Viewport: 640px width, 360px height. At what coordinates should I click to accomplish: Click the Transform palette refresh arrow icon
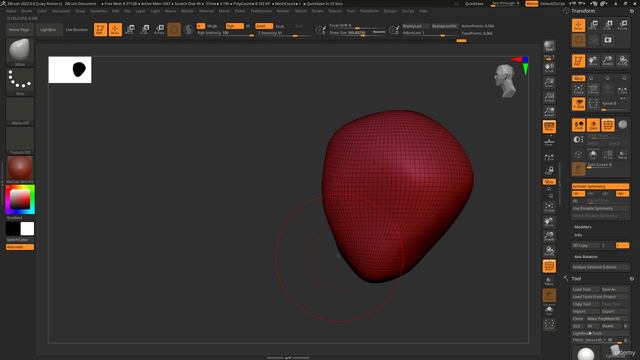point(632,11)
